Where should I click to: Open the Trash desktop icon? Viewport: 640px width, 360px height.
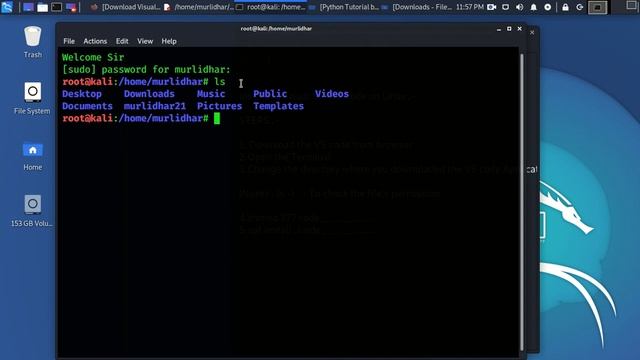[32, 42]
